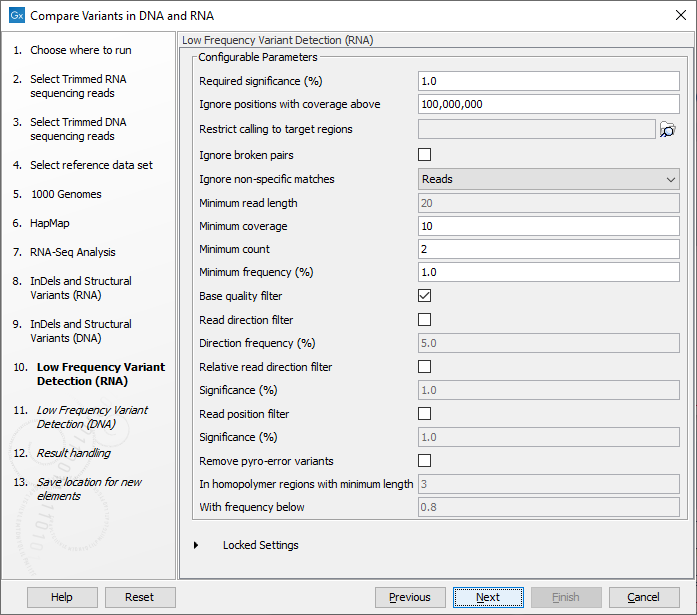
Task: Open the Ignore non-specific matches dropdown
Action: click(548, 179)
